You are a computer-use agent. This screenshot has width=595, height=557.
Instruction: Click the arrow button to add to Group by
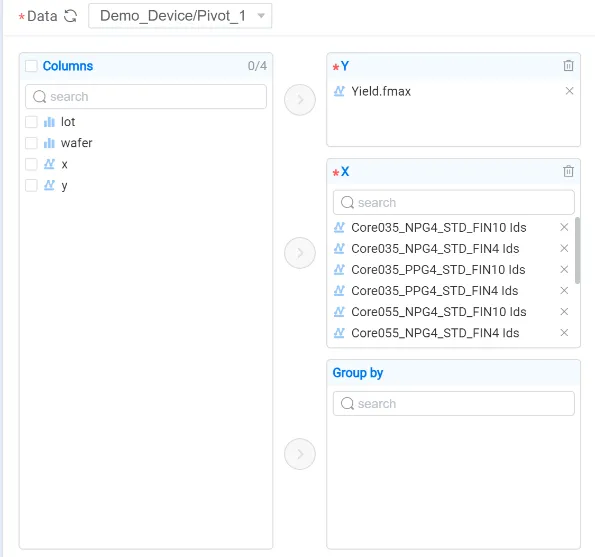[300, 454]
